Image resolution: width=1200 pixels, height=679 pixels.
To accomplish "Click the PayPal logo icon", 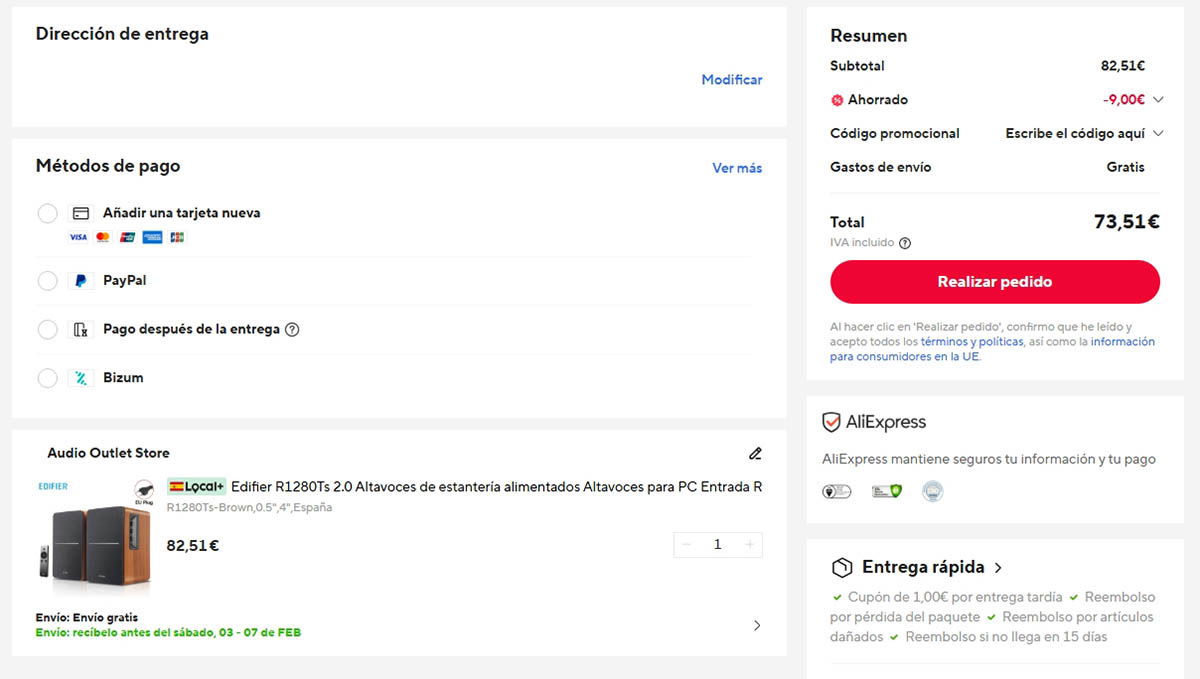I will tap(81, 281).
